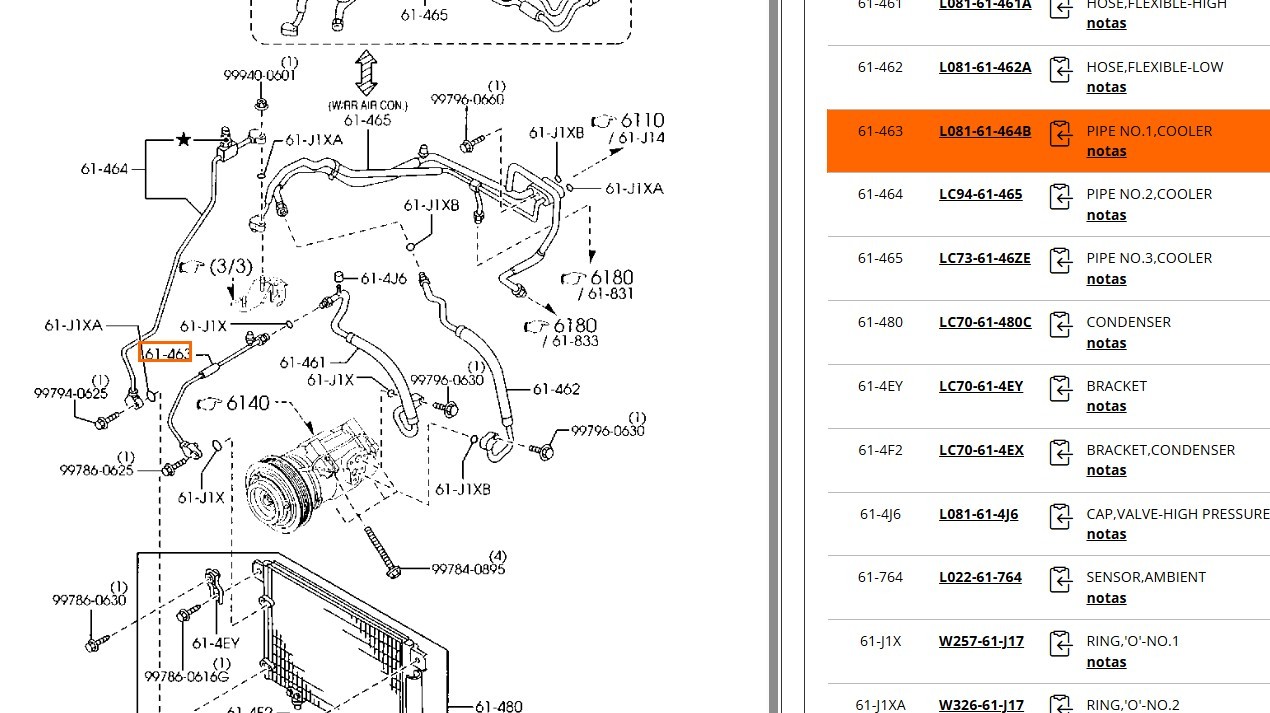Click the icon in the PIPE NO.2,COOLER row
Viewport: 1270px width, 713px height.
(1060, 198)
